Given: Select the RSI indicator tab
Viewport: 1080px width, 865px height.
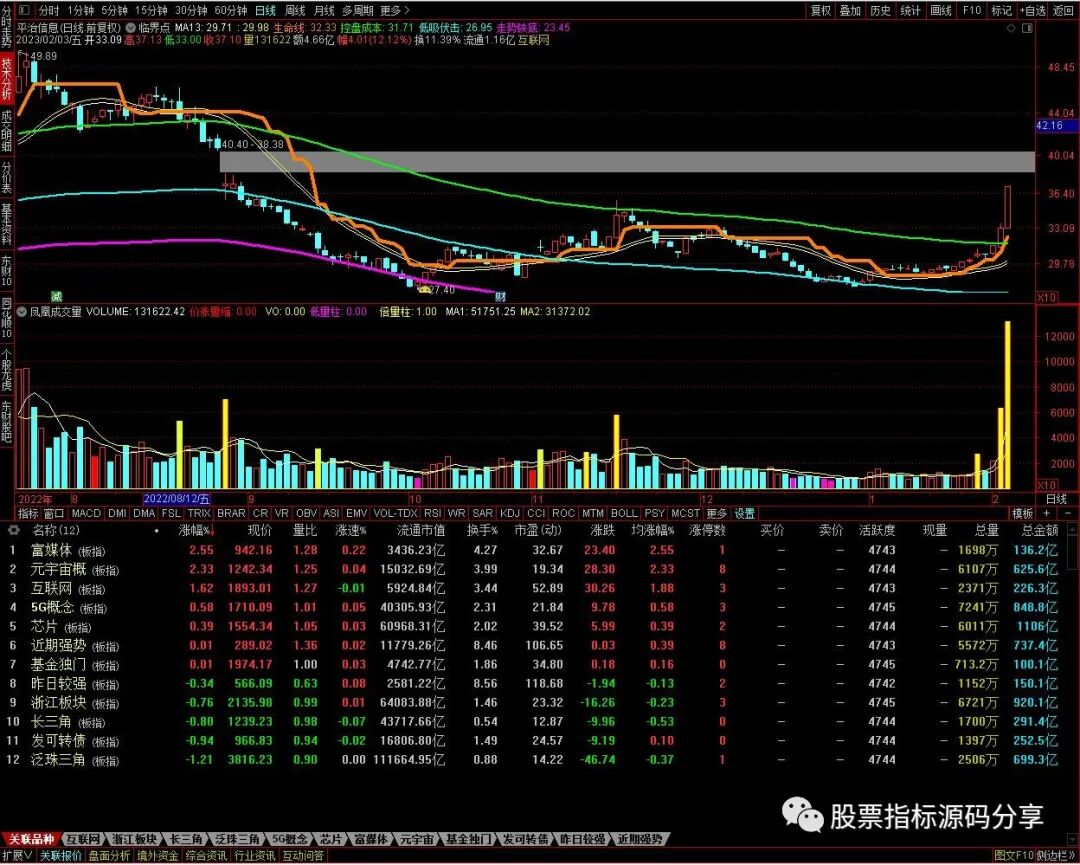Looking at the screenshot, I should click(x=433, y=513).
